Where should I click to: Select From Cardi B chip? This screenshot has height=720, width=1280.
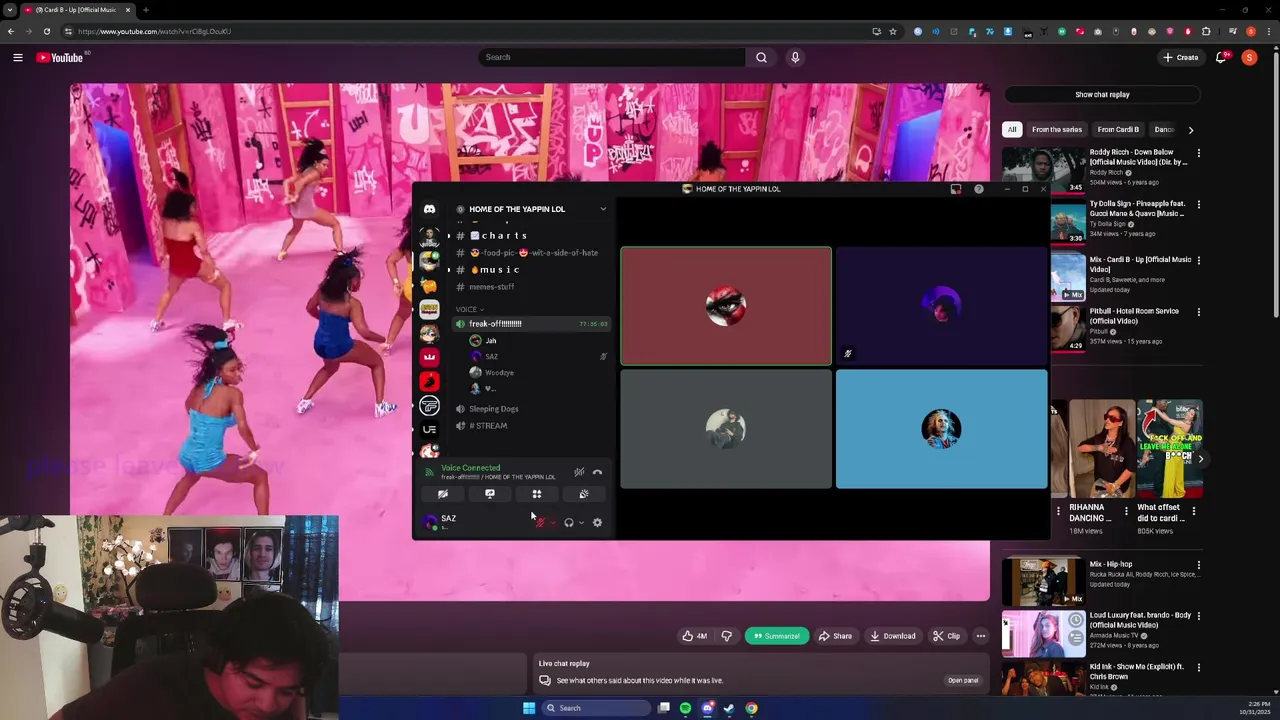click(1118, 129)
